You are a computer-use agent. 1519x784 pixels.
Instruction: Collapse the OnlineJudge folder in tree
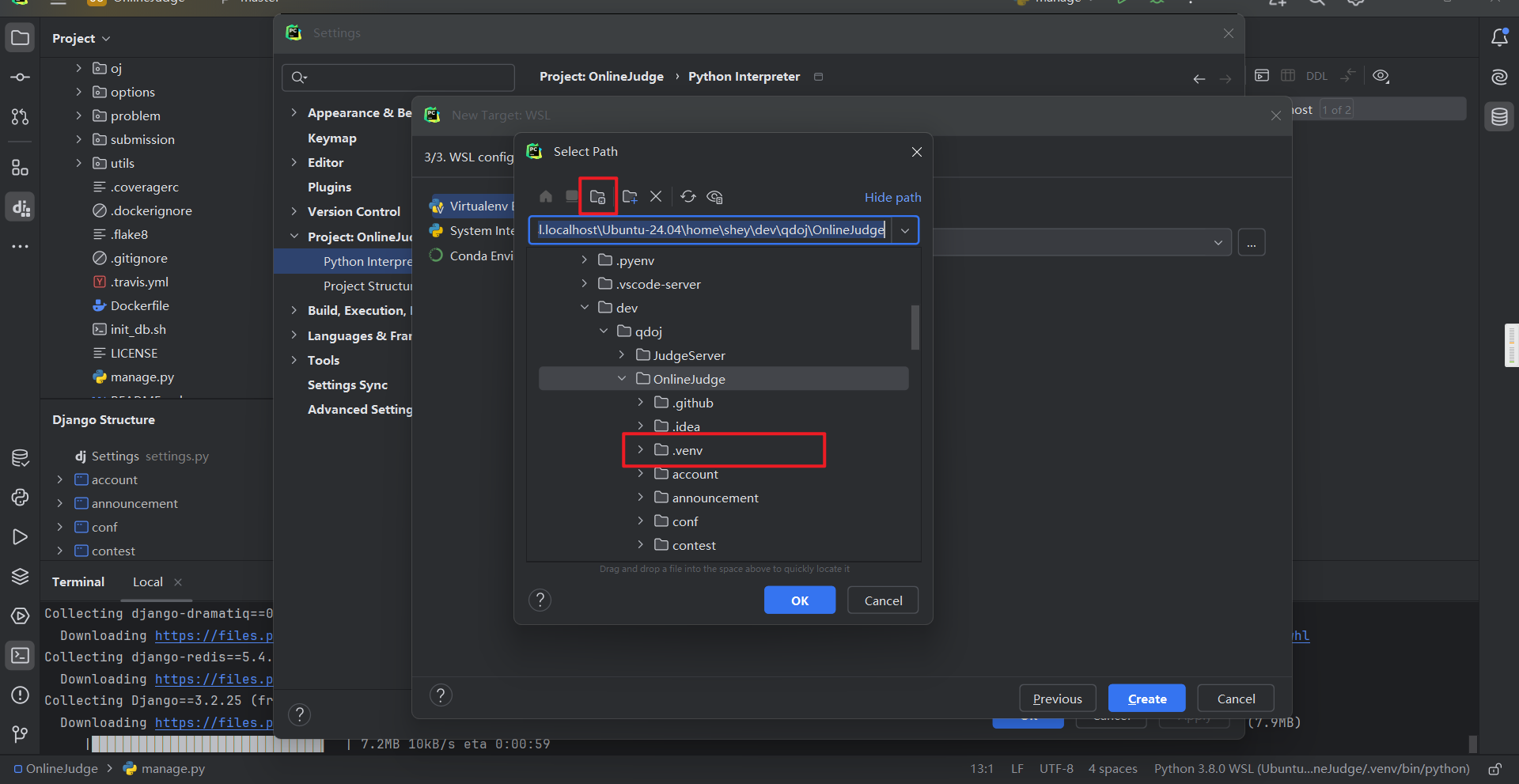tap(622, 379)
